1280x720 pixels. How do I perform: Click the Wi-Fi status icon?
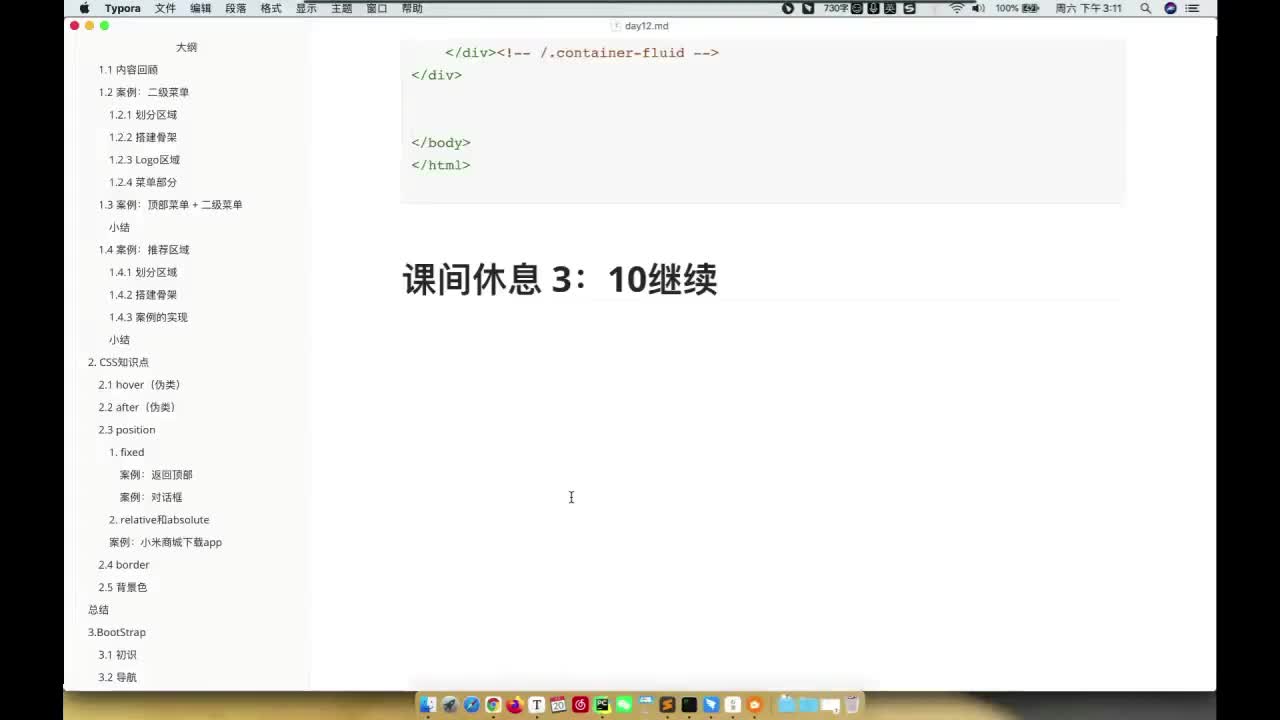click(957, 8)
